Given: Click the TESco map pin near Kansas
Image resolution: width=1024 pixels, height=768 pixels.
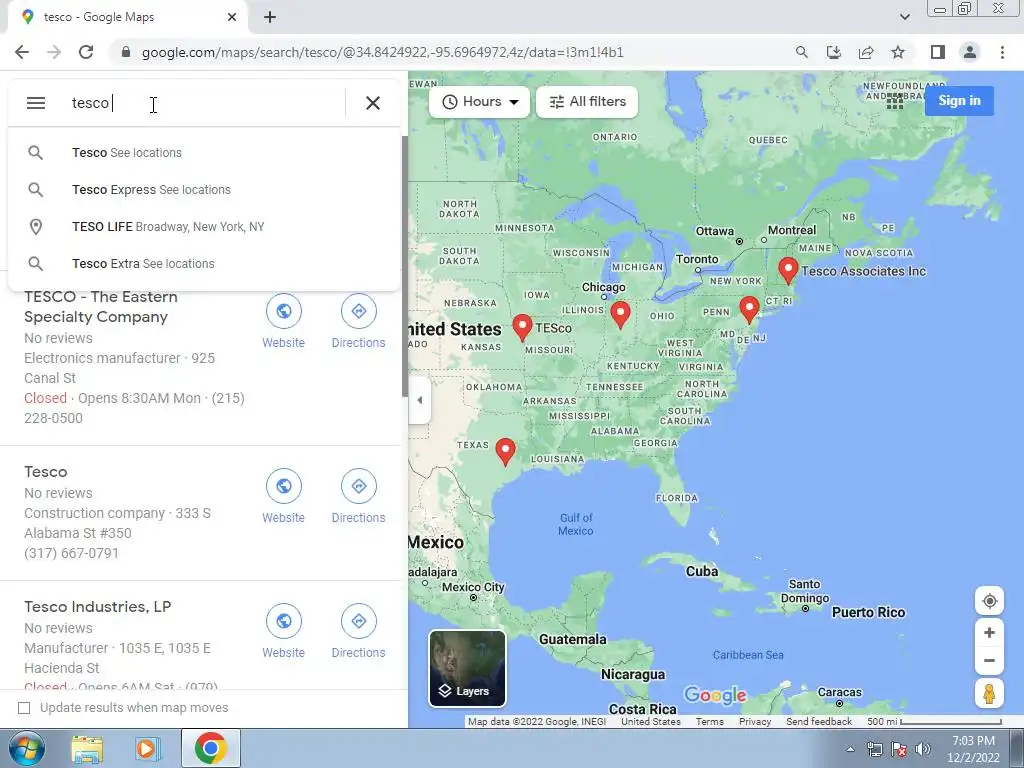Looking at the screenshot, I should click(x=522, y=327).
